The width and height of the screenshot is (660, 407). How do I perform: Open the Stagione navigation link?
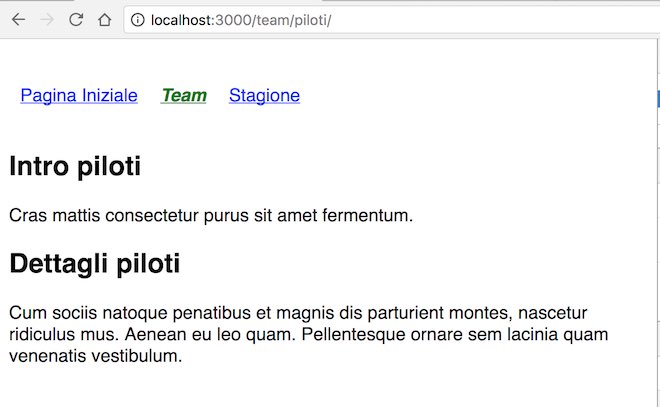[264, 96]
